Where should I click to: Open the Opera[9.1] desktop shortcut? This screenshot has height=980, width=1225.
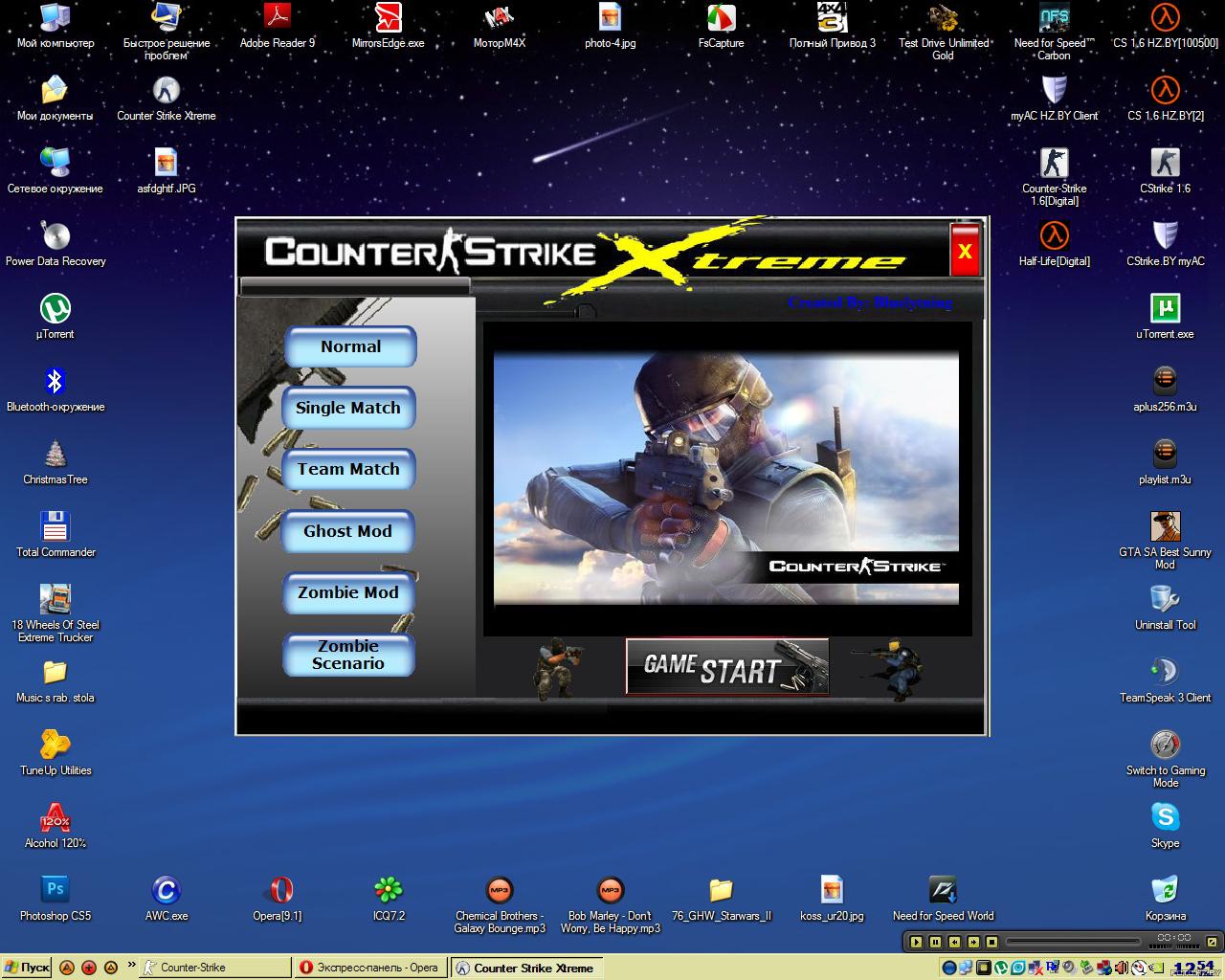278,899
